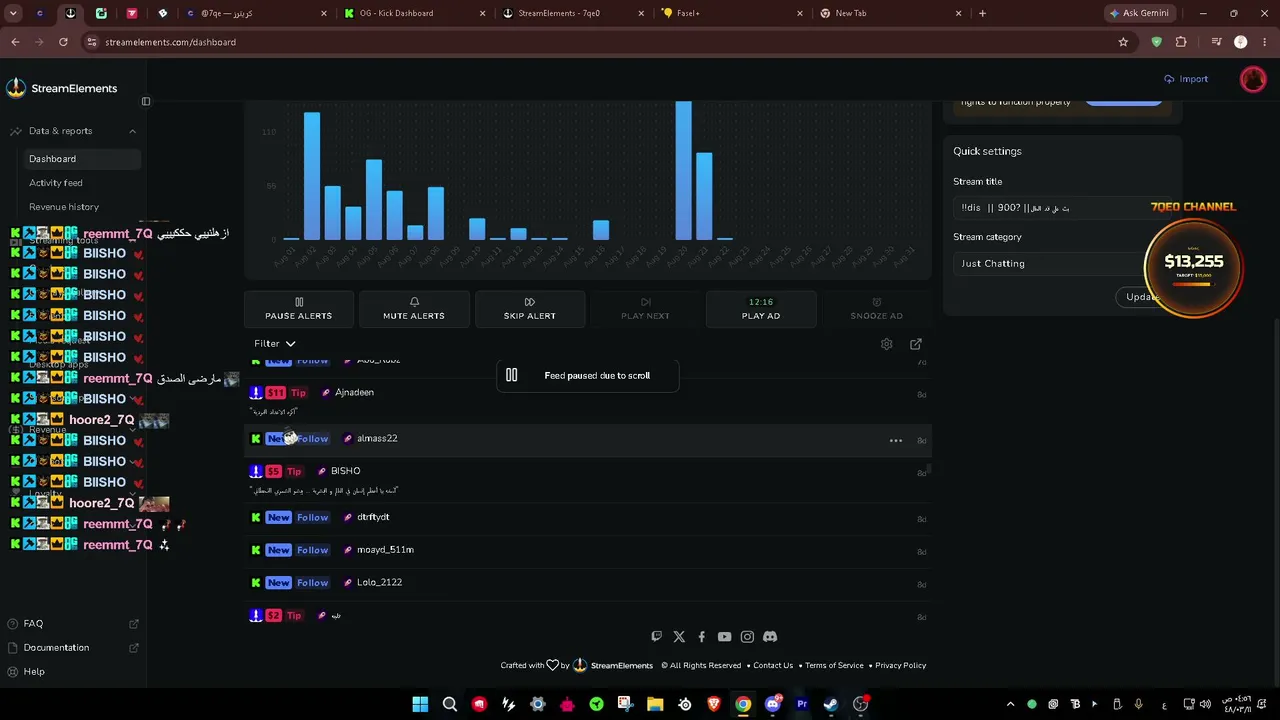Open the Discord footer icon
Image resolution: width=1280 pixels, height=720 pixels.
pos(770,637)
